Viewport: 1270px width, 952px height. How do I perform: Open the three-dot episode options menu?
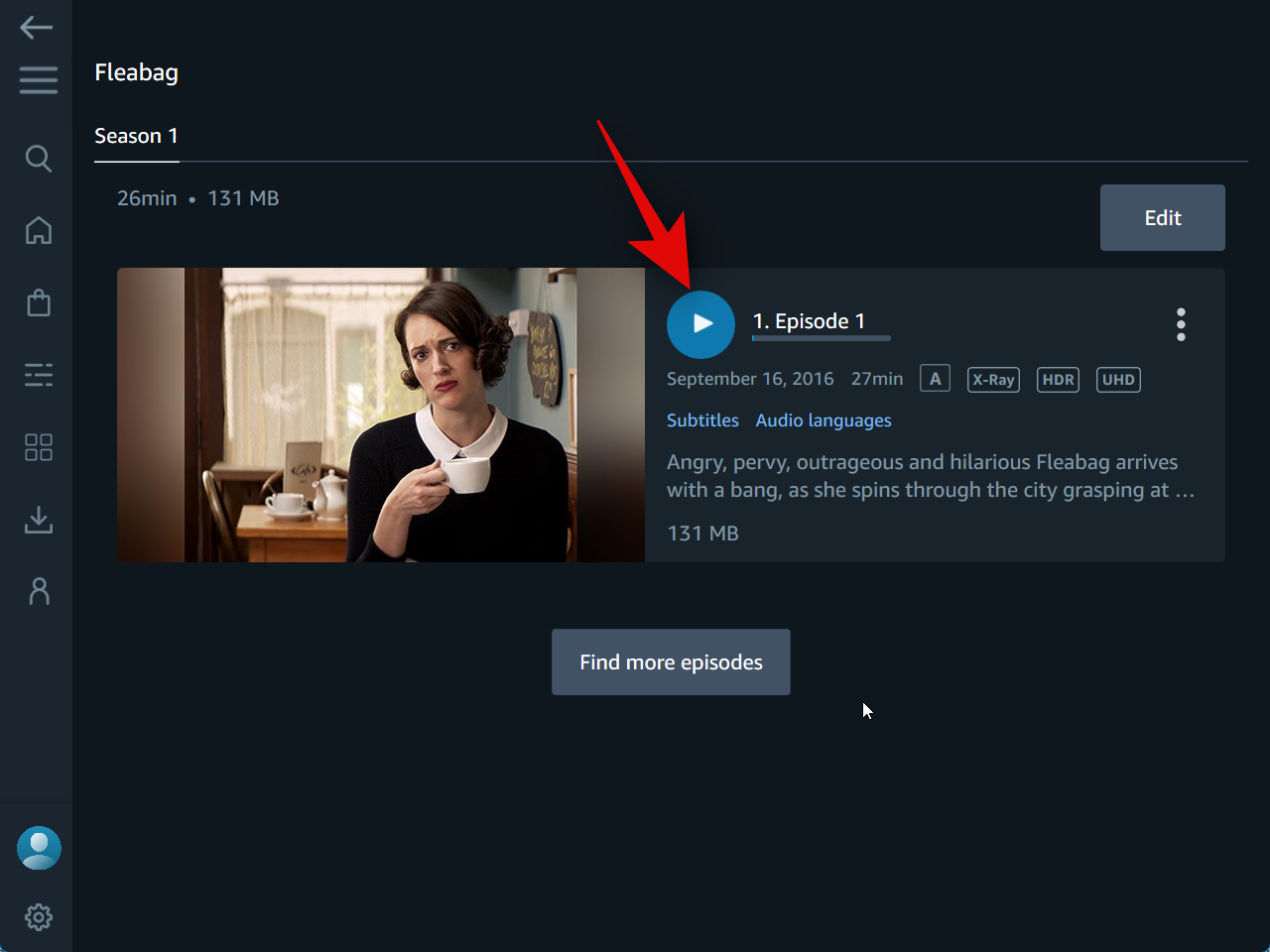pos(1181,324)
